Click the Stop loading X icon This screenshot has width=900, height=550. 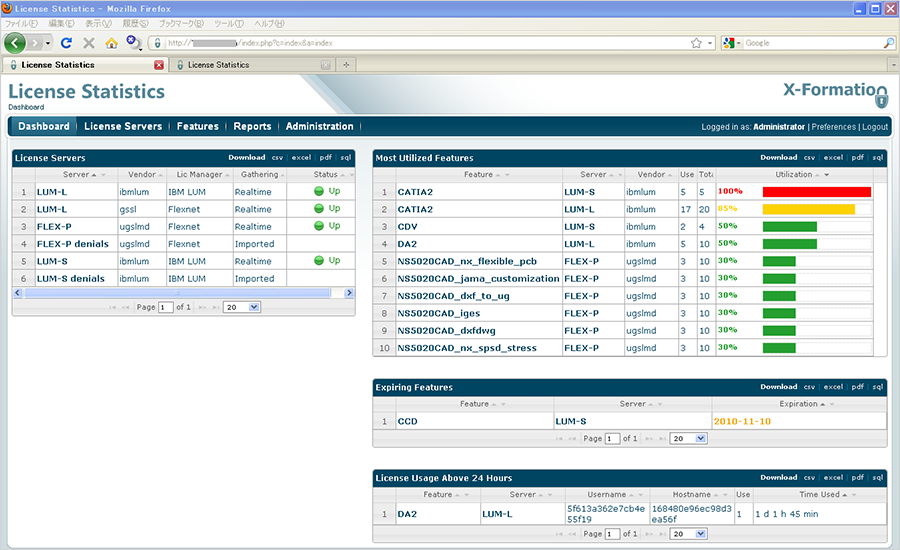click(x=88, y=43)
